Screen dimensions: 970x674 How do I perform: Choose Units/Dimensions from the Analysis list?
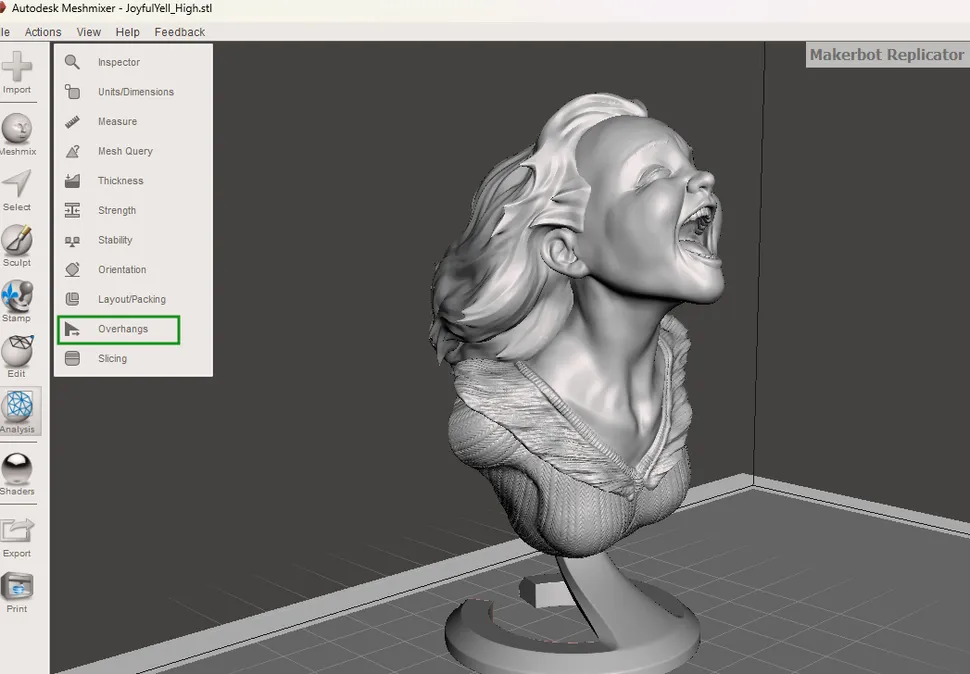[136, 92]
